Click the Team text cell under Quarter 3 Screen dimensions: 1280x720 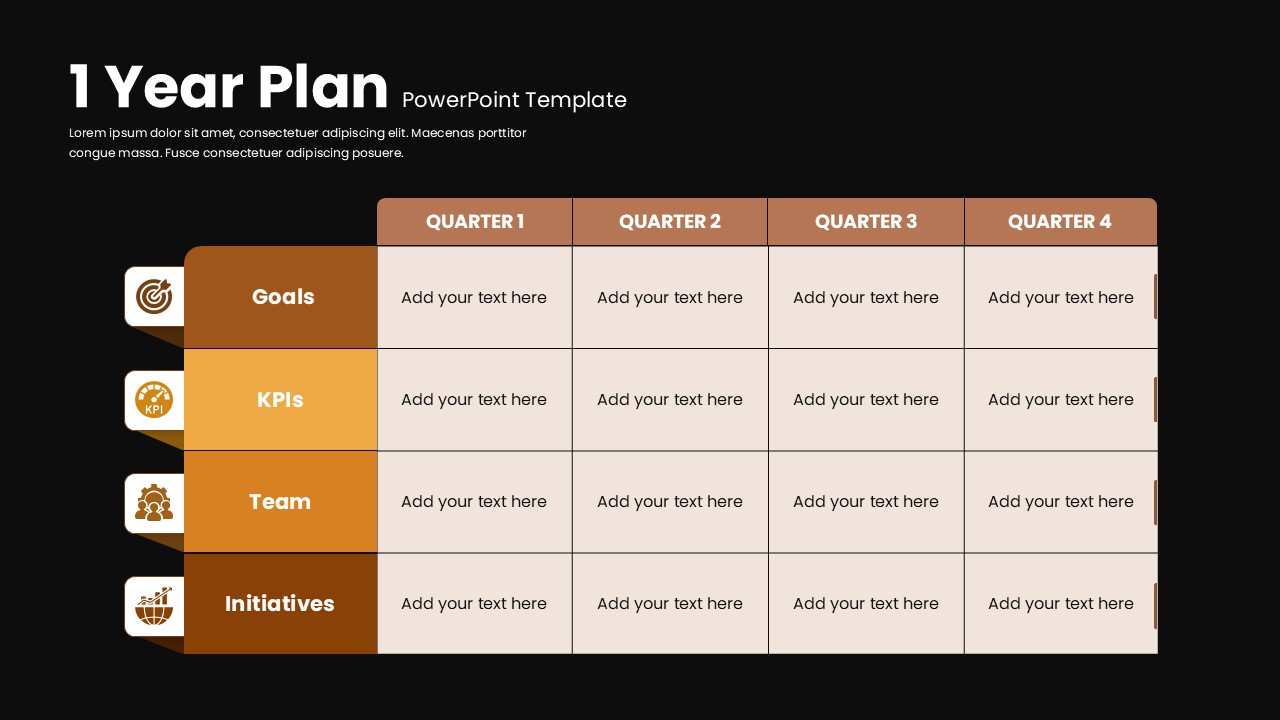[x=866, y=502]
